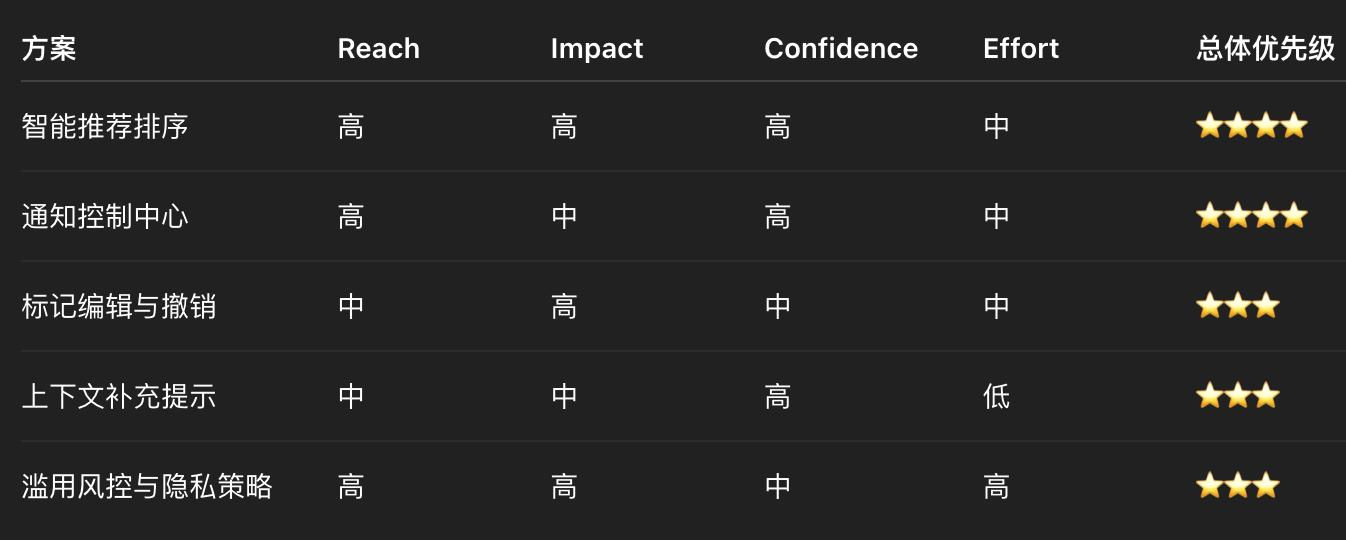Select the 滥用风控与隐私策略 row title

pos(147,486)
